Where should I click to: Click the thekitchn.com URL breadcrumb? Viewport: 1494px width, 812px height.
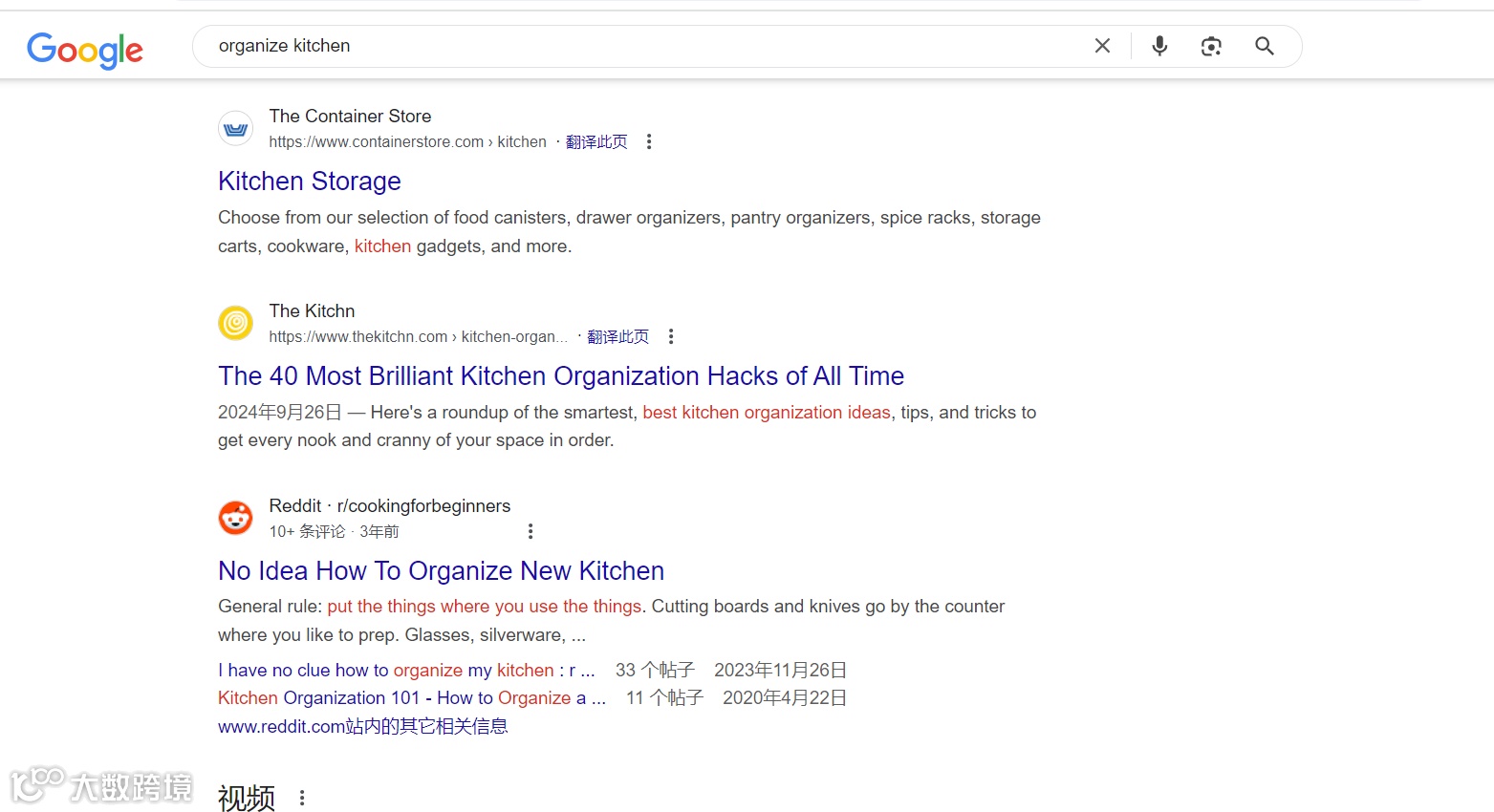[x=418, y=337]
